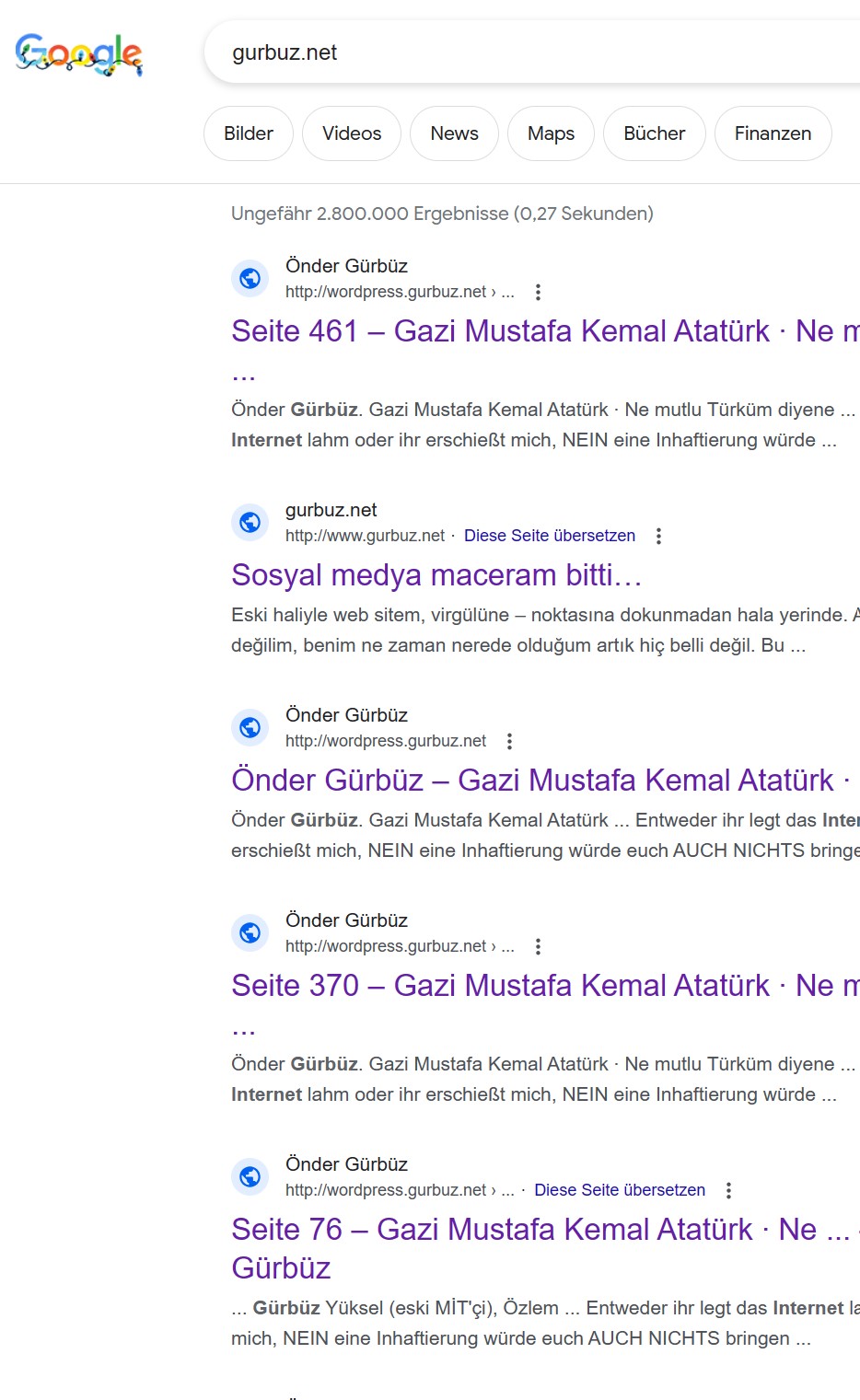860x1400 pixels.
Task: Click the 'gurbuz.net' site name above Sosyal medya
Action: [x=331, y=510]
